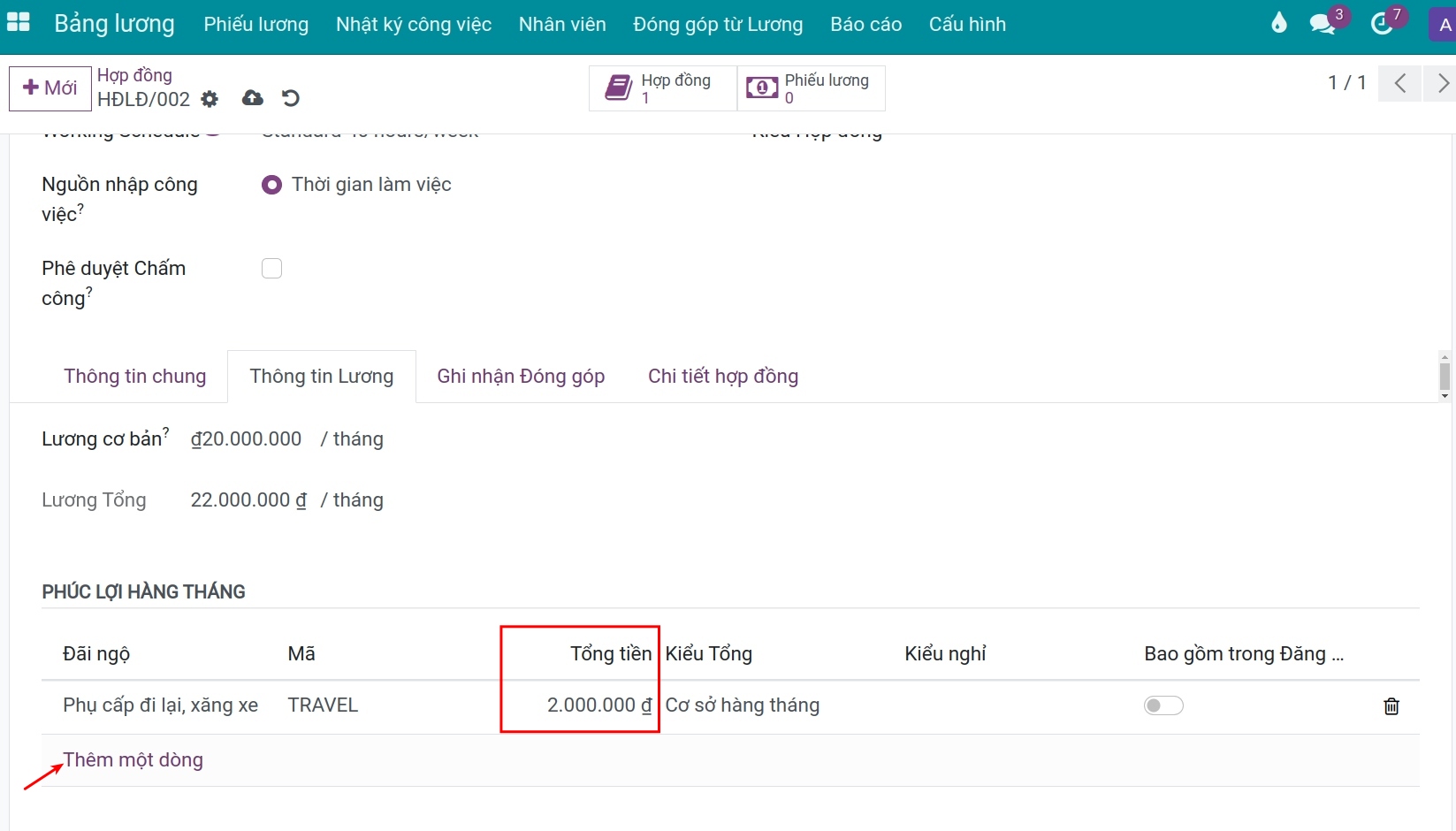Image resolution: width=1456 pixels, height=831 pixels.
Task: Edit the Lương cơ bản amount field
Action: tap(247, 439)
